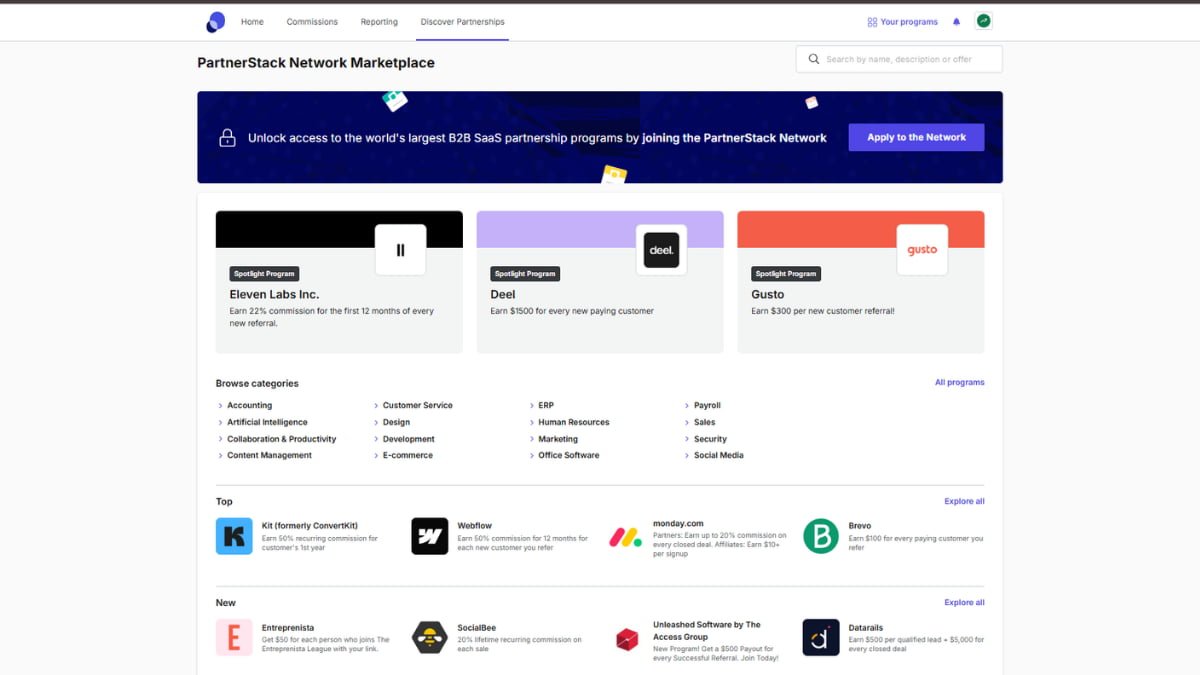The height and width of the screenshot is (675, 1200).
Task: Open the All programs link
Action: [x=960, y=382]
